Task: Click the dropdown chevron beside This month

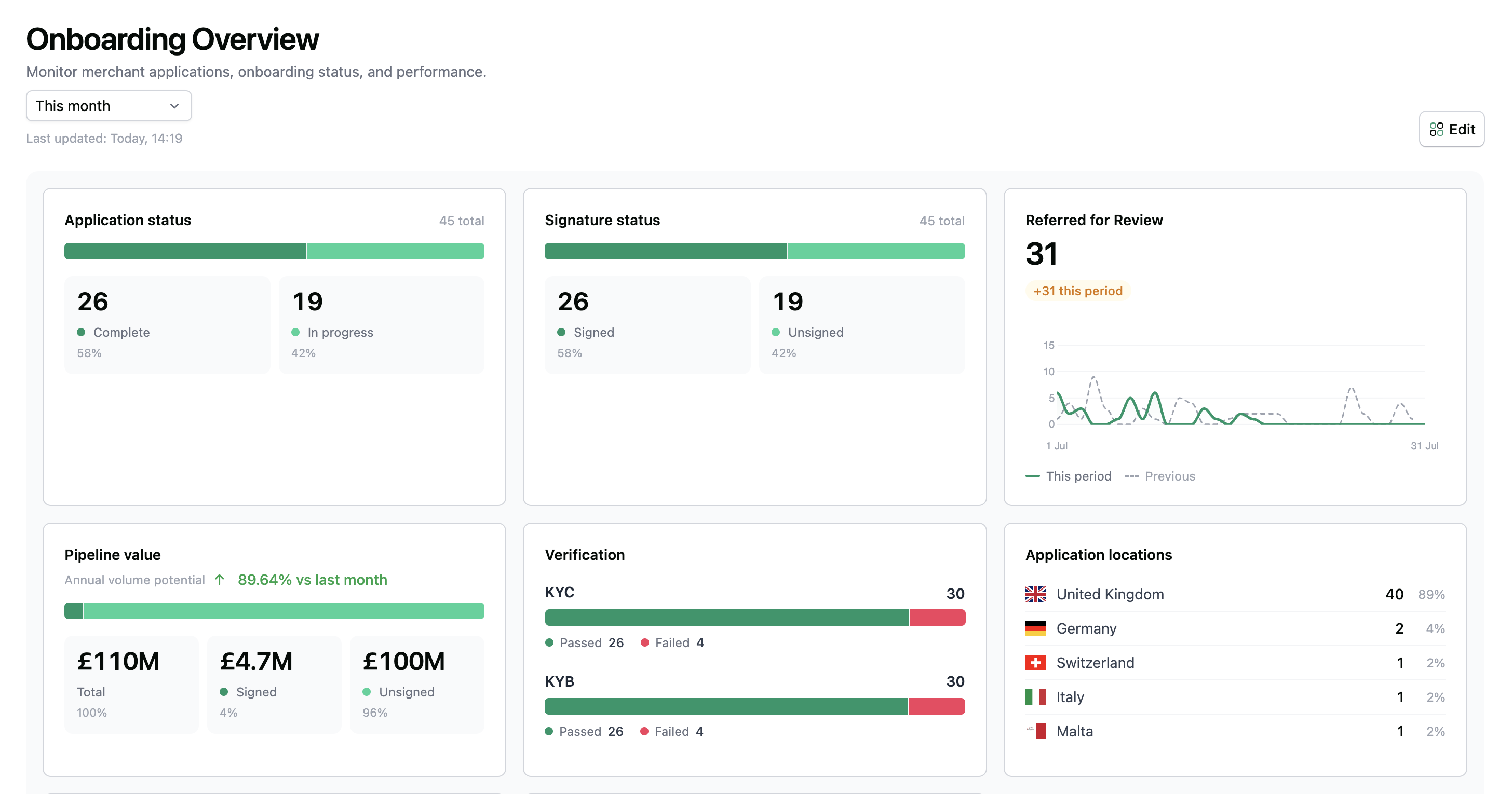Action: click(174, 106)
